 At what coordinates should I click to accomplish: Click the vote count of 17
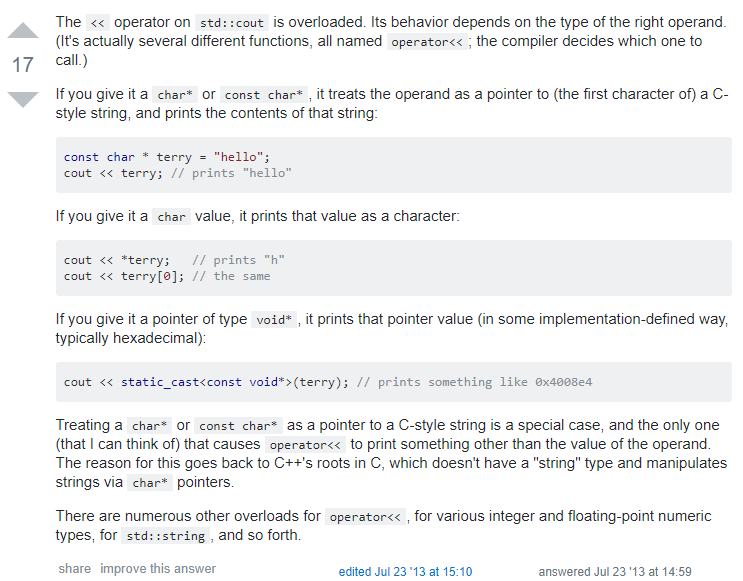click(x=22, y=67)
